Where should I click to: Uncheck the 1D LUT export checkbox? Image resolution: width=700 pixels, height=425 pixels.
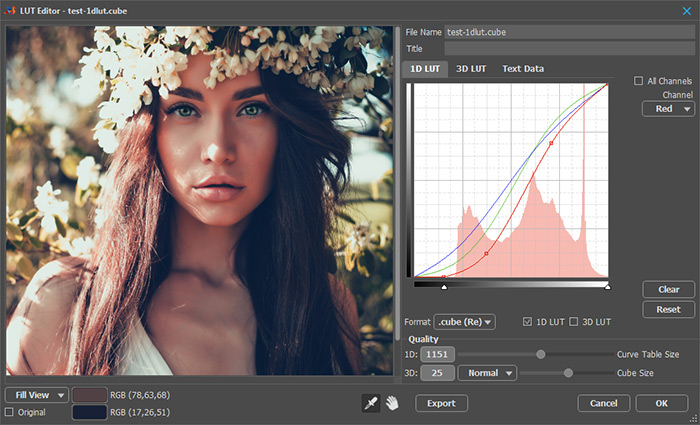tap(527, 322)
